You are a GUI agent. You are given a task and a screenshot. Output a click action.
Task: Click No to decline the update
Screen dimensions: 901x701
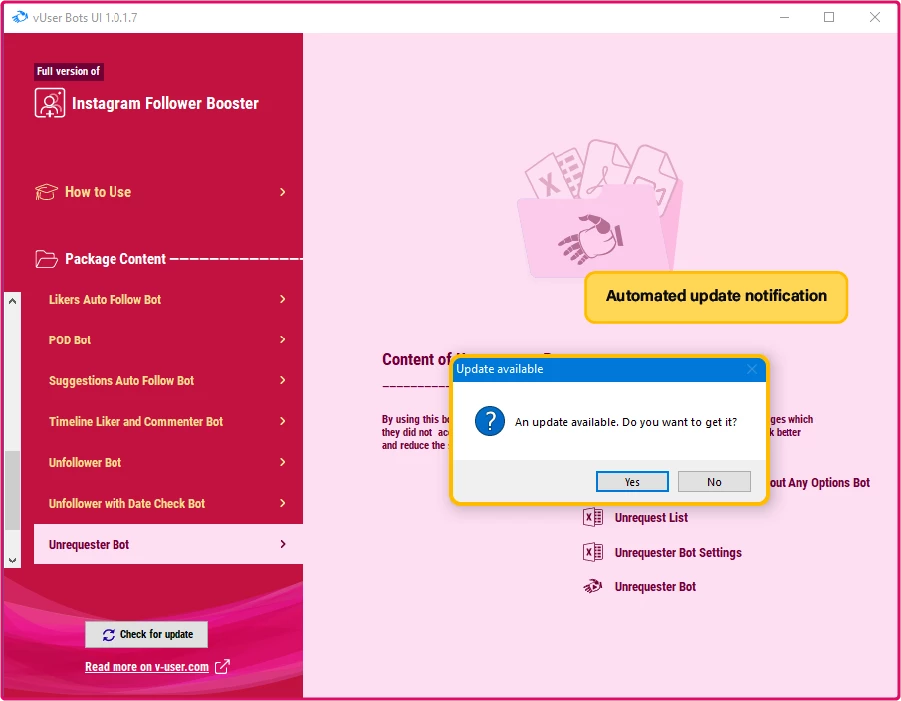(x=714, y=482)
